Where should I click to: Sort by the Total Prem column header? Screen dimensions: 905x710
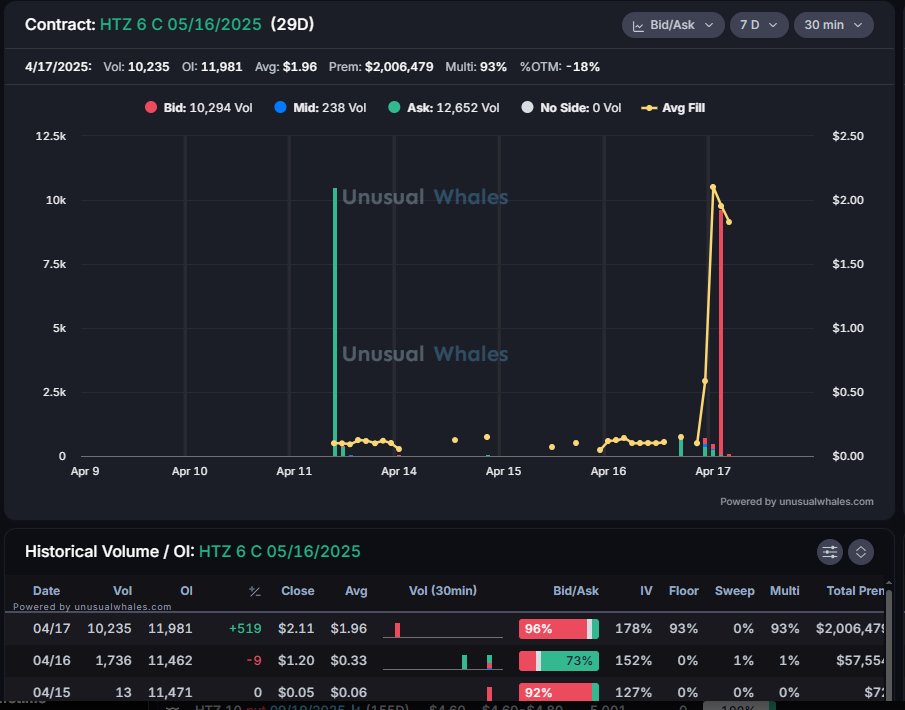(855, 591)
